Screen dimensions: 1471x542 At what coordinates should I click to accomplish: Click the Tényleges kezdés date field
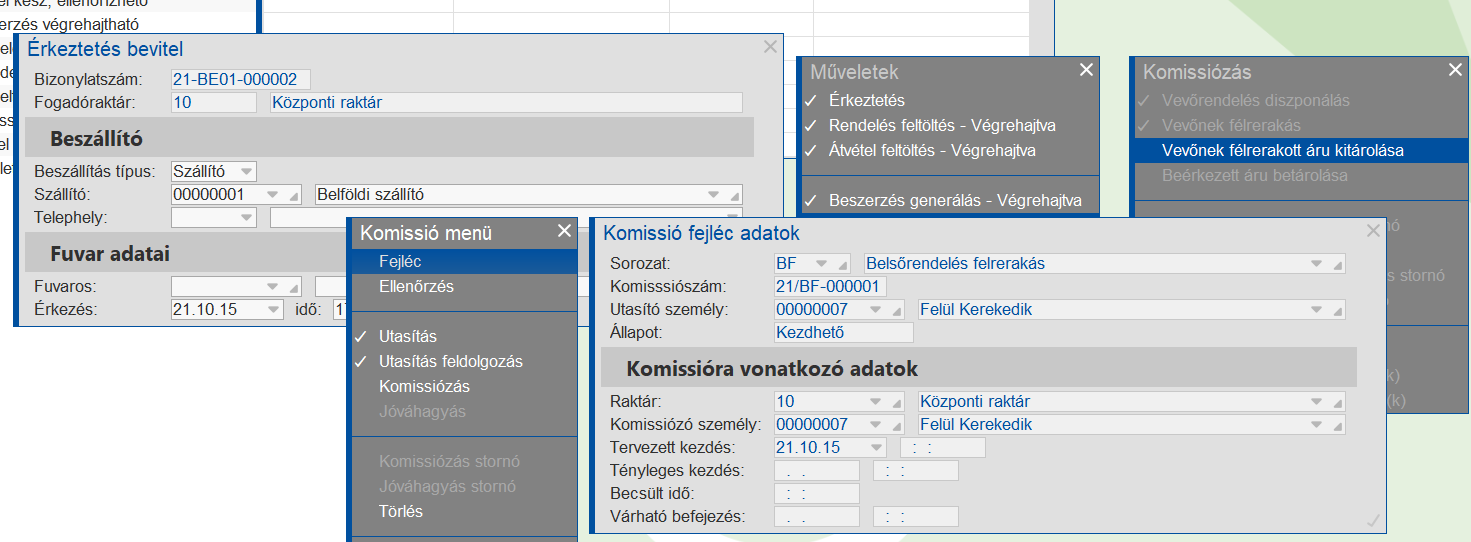[x=817, y=471]
